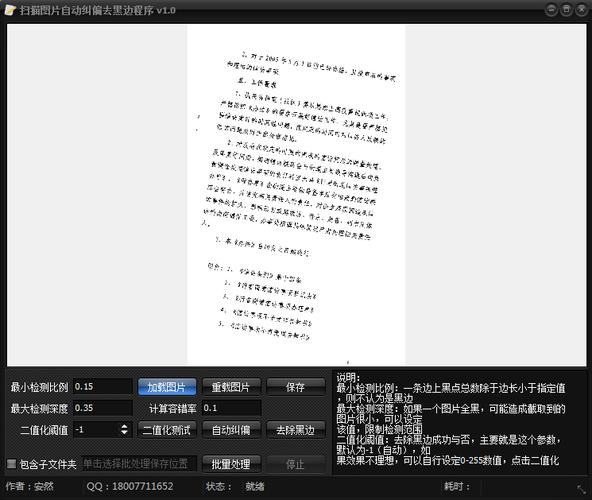Click the 作者：安然 author text

29,486
